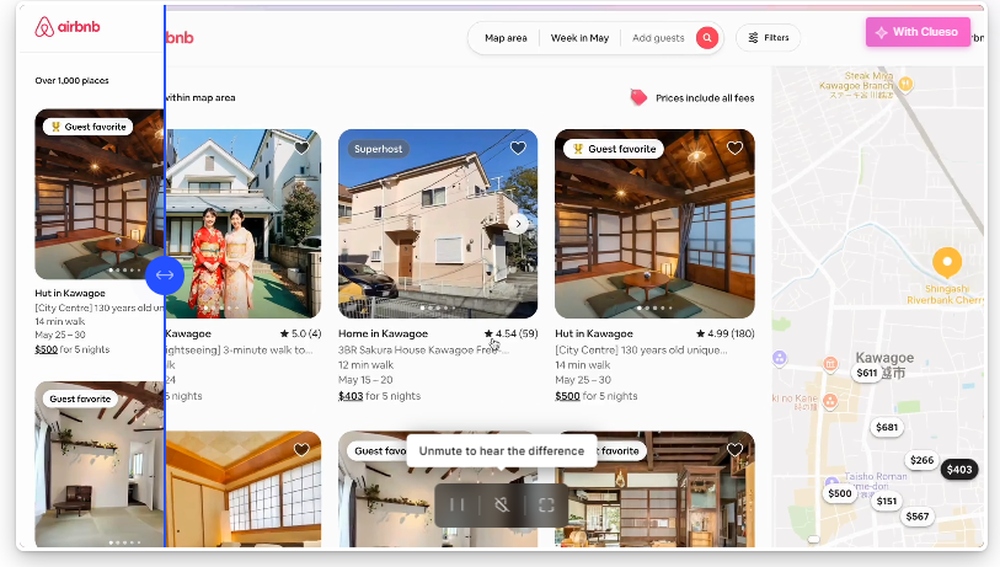This screenshot has height=567, width=1000.
Task: Click the Airbnb logo in left panel
Action: click(67, 27)
